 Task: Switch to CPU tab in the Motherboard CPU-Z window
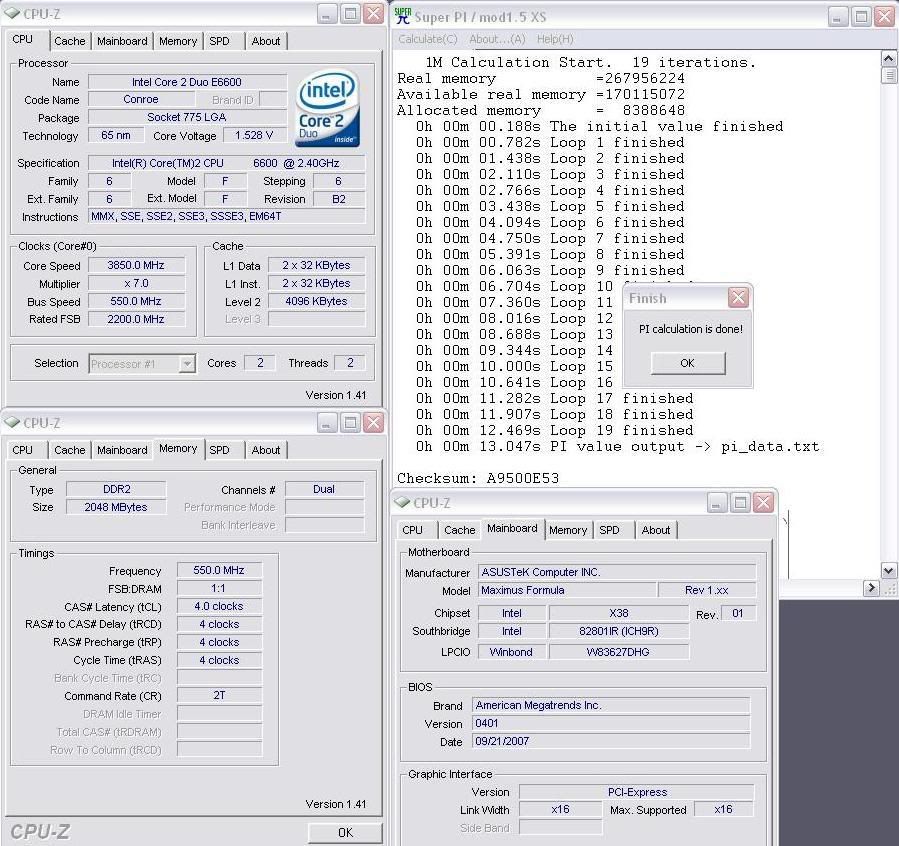tap(412, 530)
